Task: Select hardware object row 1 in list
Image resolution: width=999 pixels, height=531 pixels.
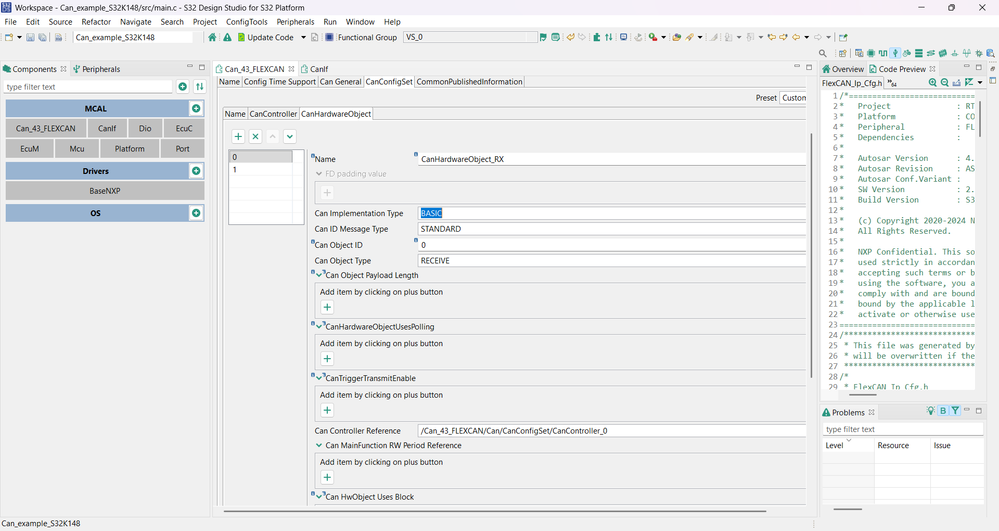Action: tap(261, 170)
